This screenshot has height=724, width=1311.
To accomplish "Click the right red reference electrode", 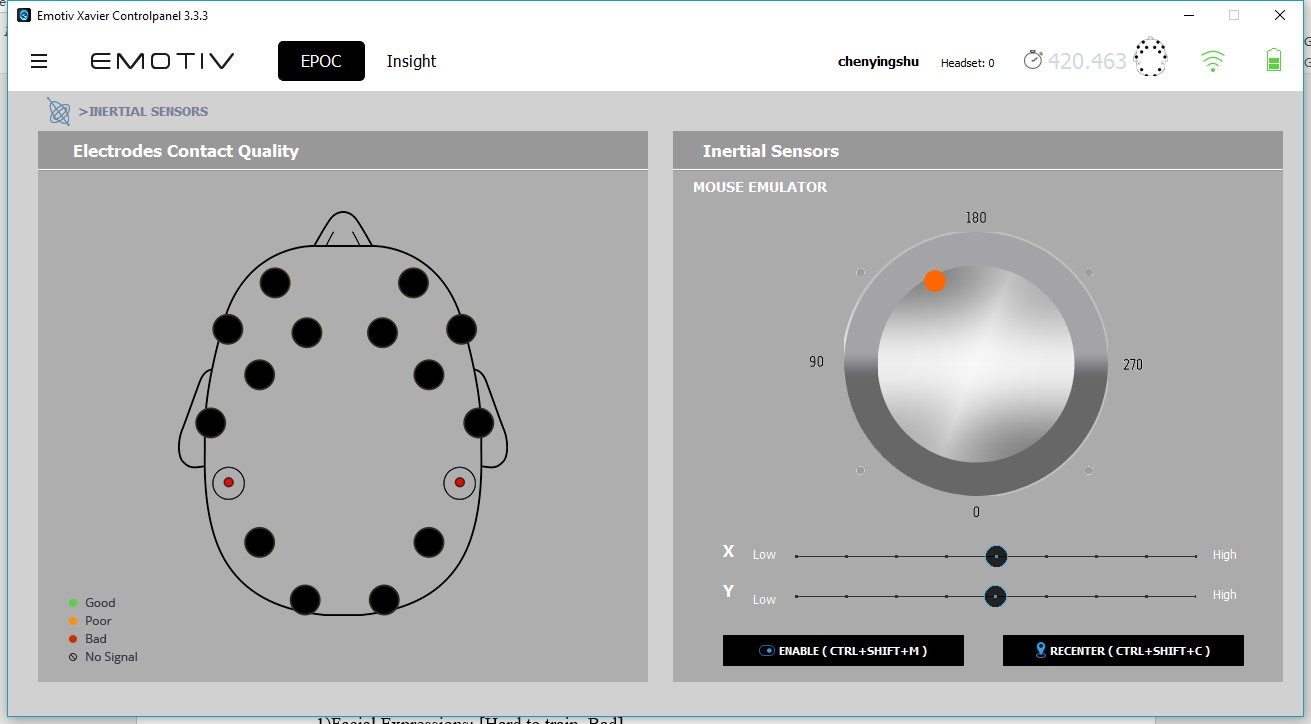I will (460, 482).
